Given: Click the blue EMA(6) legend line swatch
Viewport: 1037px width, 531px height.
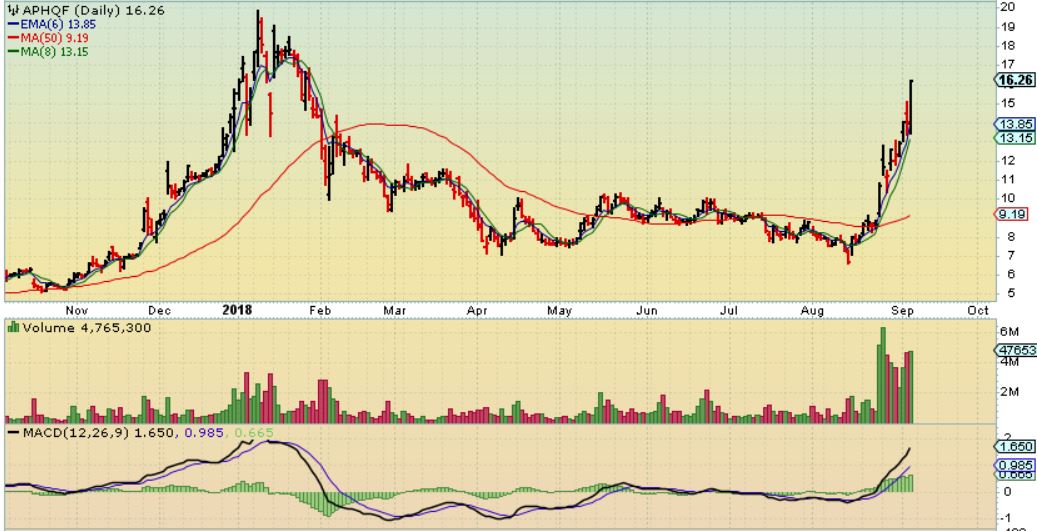Looking at the screenshot, I should (13, 24).
